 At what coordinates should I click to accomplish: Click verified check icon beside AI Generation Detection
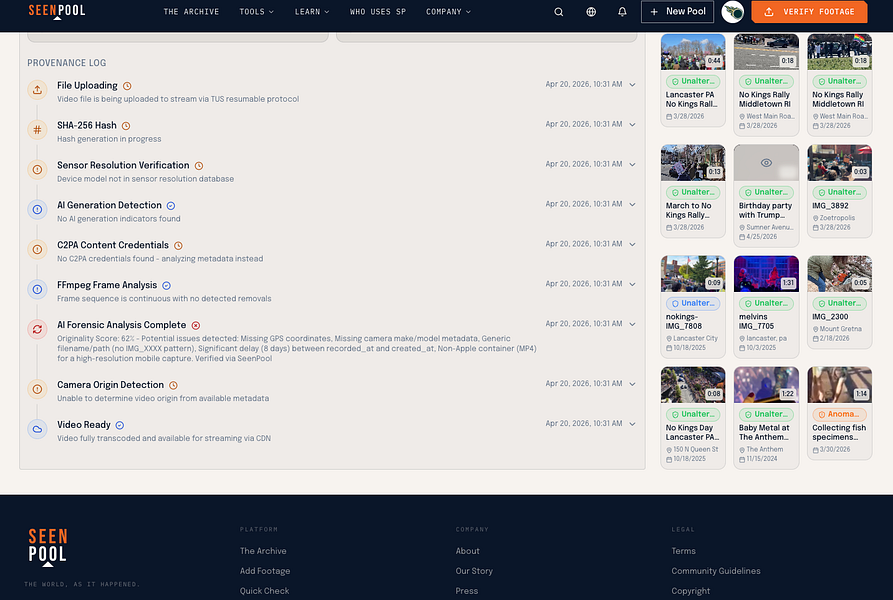tap(171, 206)
